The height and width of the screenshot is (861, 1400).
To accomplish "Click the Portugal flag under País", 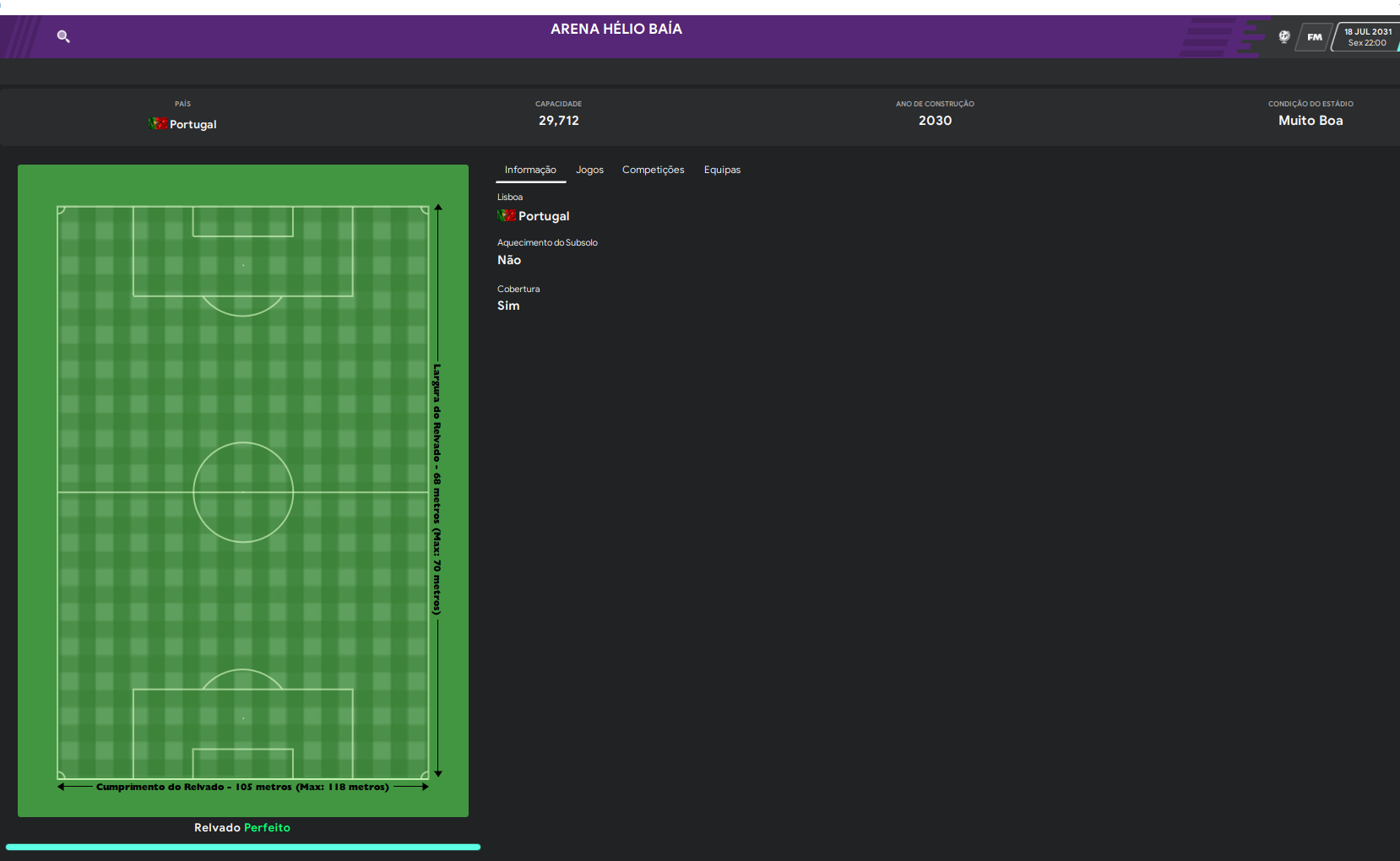I will coord(158,123).
